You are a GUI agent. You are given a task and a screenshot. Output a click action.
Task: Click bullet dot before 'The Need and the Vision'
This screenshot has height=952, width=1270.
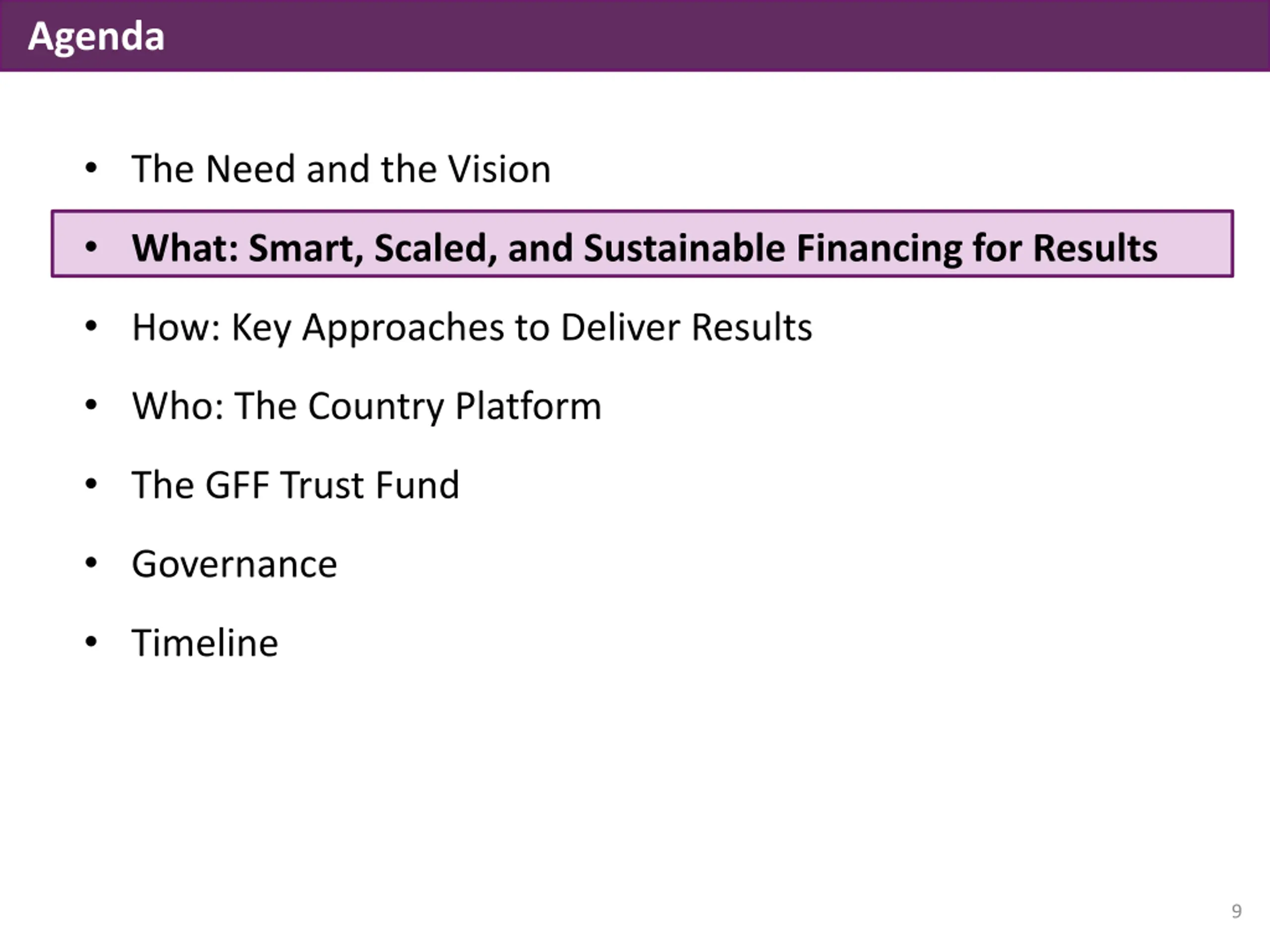91,168
